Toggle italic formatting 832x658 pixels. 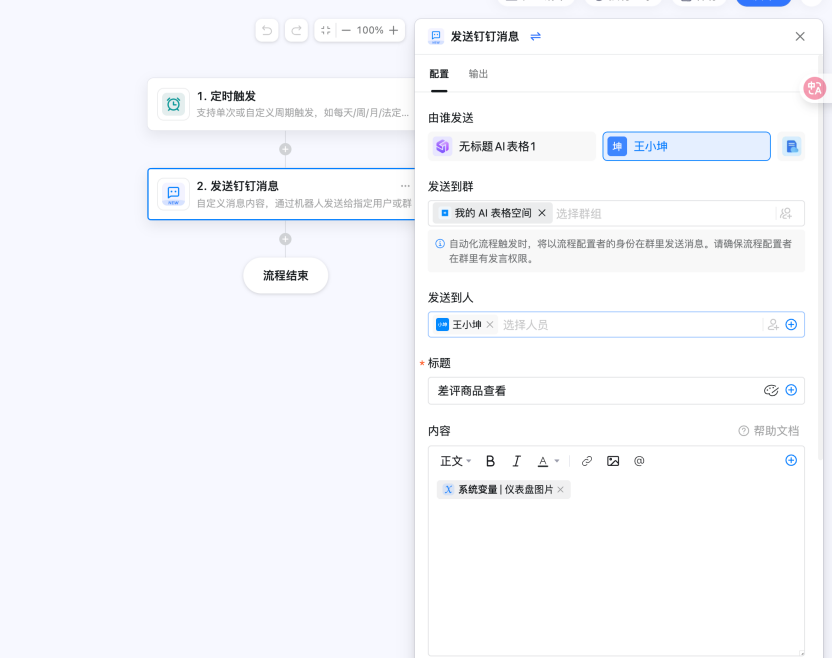pos(517,461)
